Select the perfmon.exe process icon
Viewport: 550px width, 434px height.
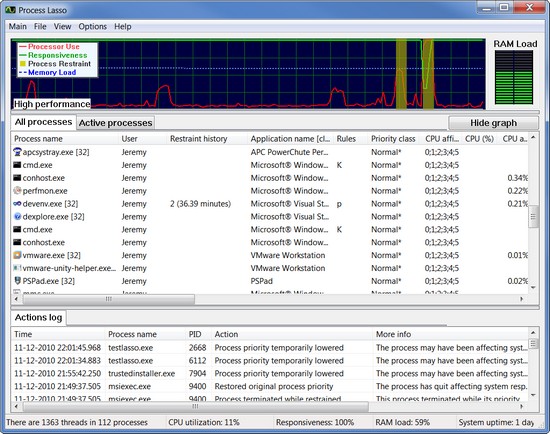coord(17,191)
